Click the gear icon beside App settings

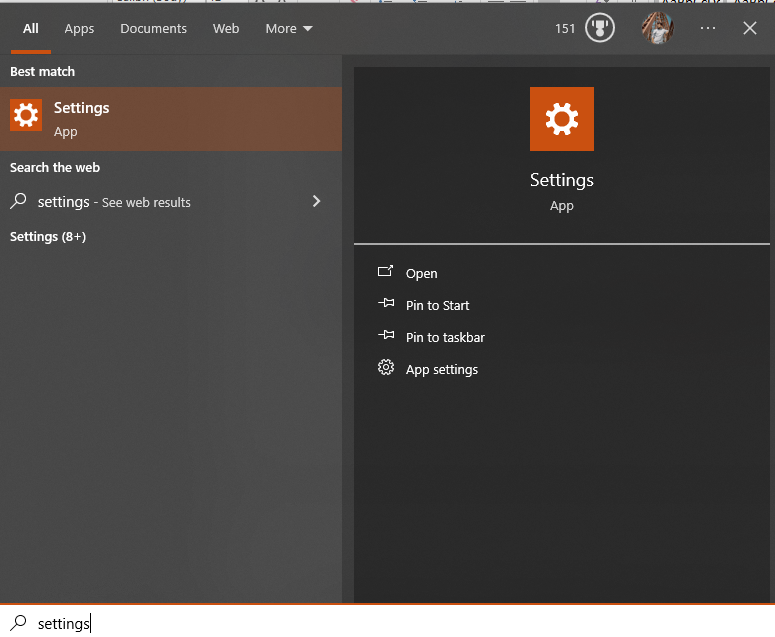(x=386, y=367)
